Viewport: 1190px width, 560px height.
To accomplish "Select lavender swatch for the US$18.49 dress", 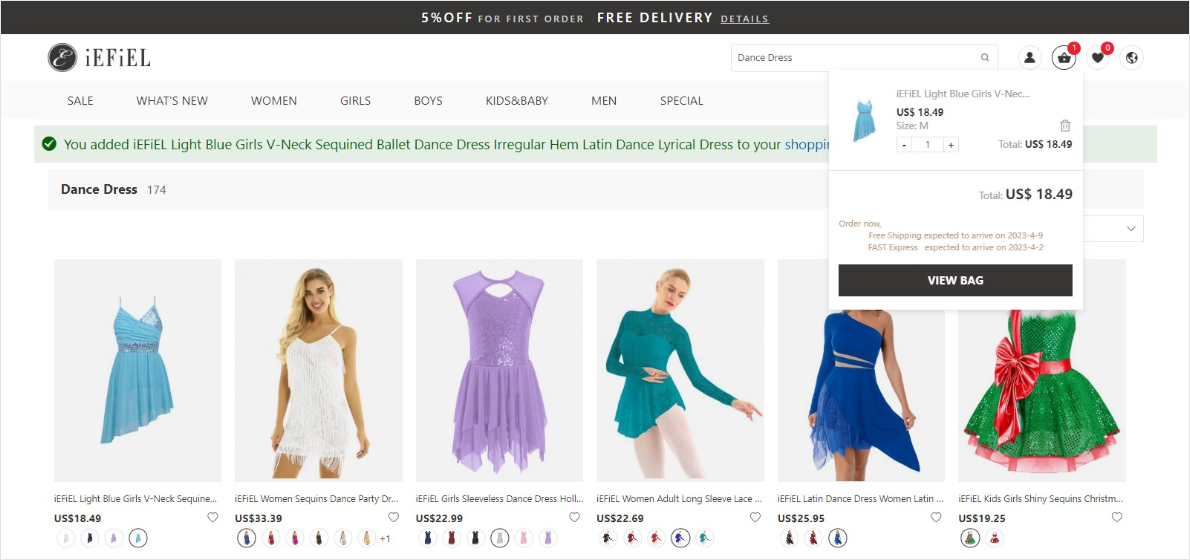I will click(x=114, y=538).
